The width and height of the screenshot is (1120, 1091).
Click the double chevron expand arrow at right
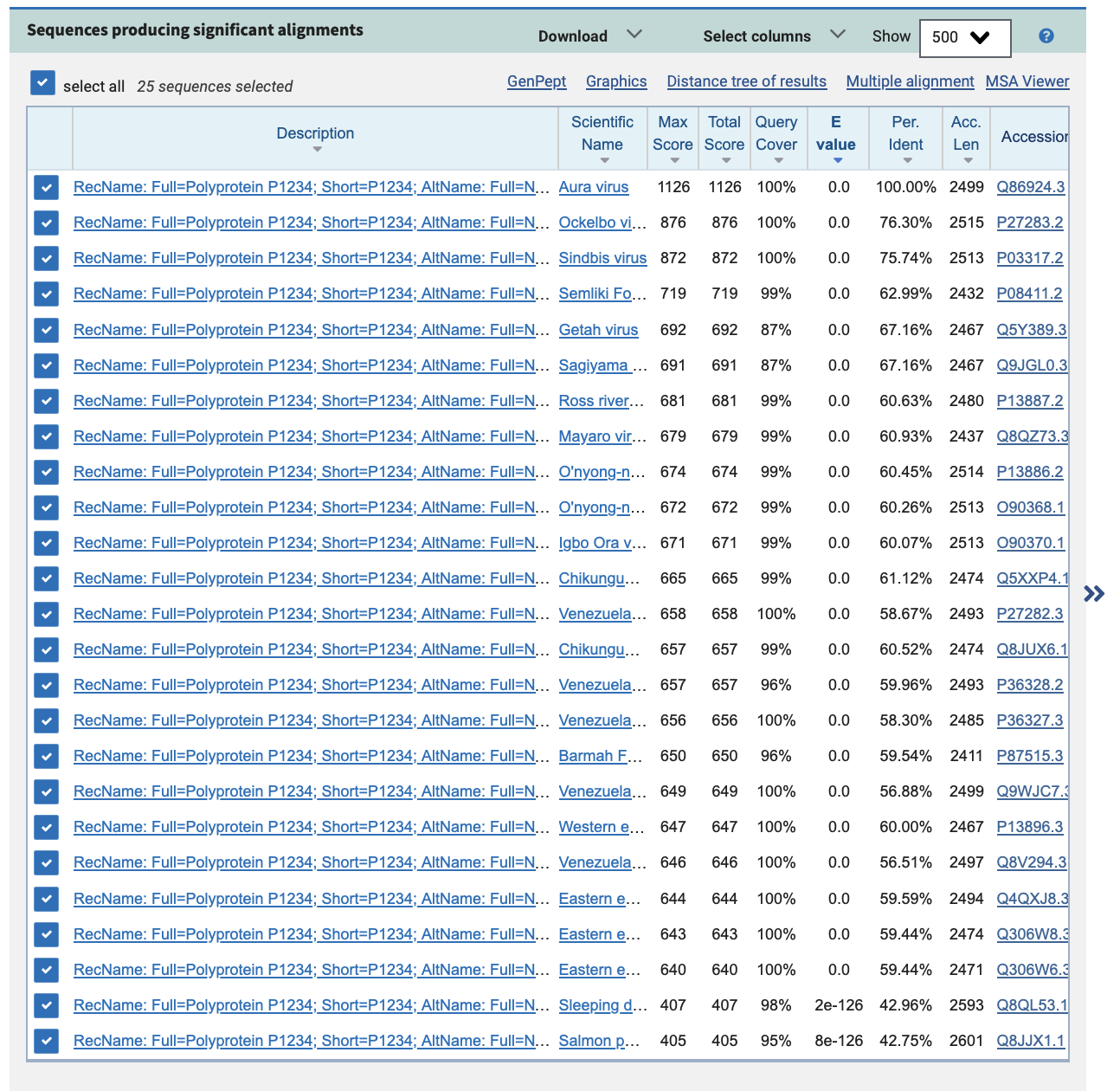tap(1094, 593)
